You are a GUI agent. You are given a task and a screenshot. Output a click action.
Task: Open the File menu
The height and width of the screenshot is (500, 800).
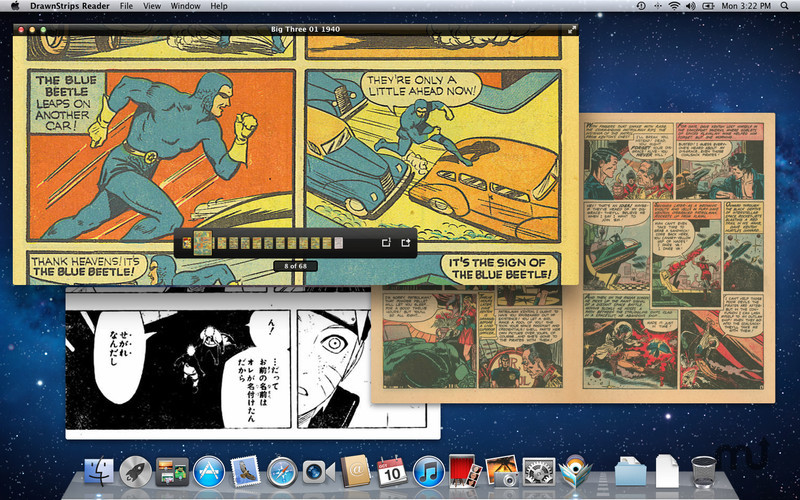coord(126,6)
